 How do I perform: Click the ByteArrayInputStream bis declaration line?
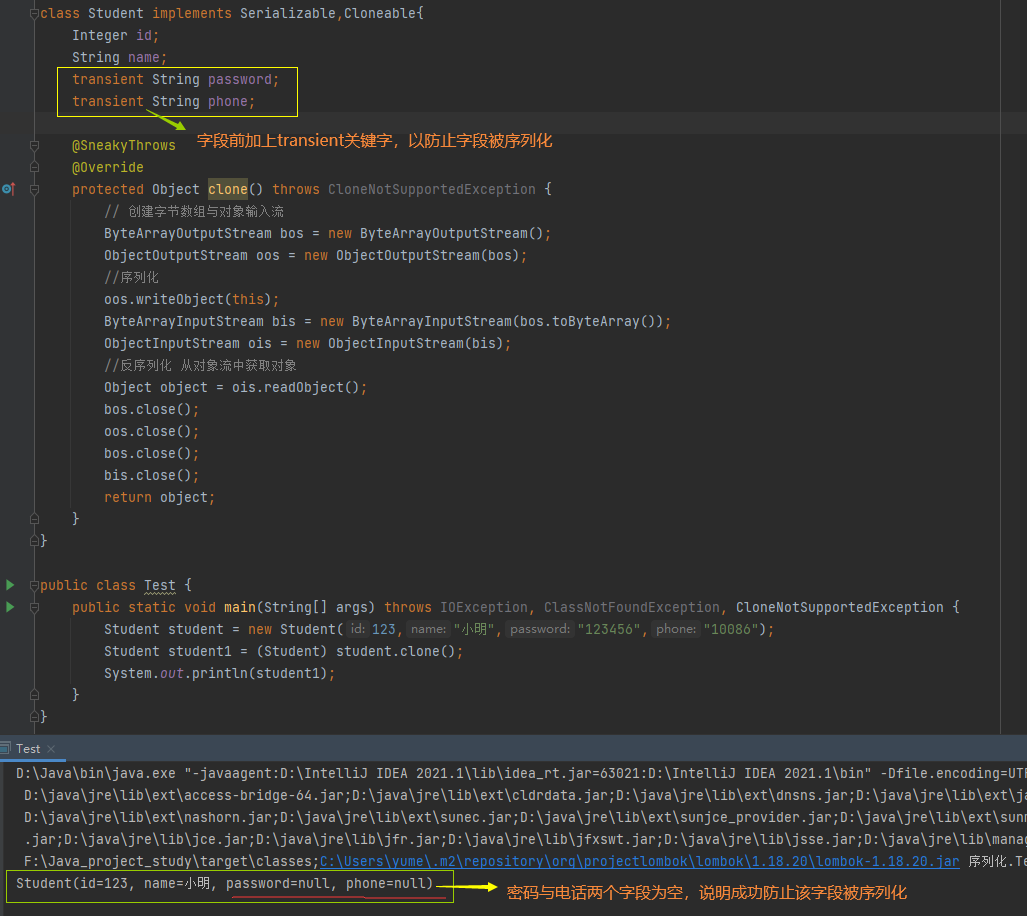[387, 321]
